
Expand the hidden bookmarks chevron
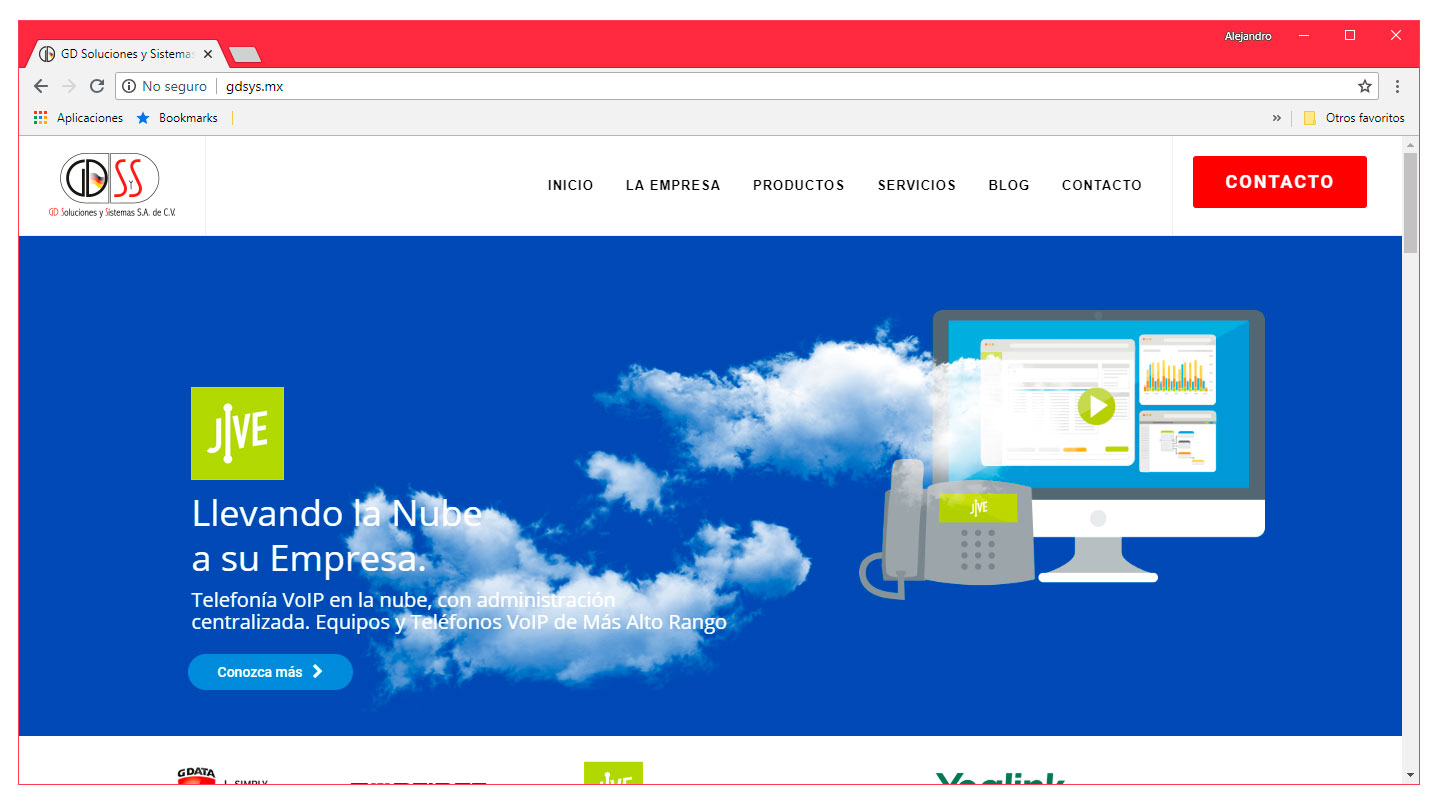1277,117
